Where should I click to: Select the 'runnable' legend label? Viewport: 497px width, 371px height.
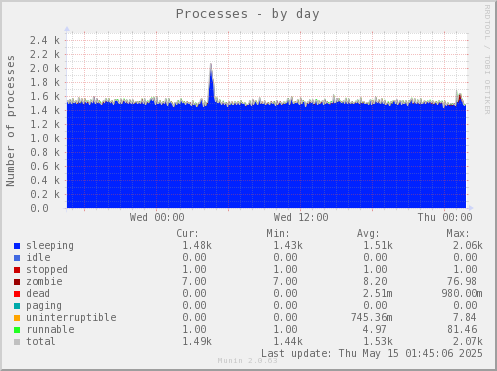click(x=50, y=329)
